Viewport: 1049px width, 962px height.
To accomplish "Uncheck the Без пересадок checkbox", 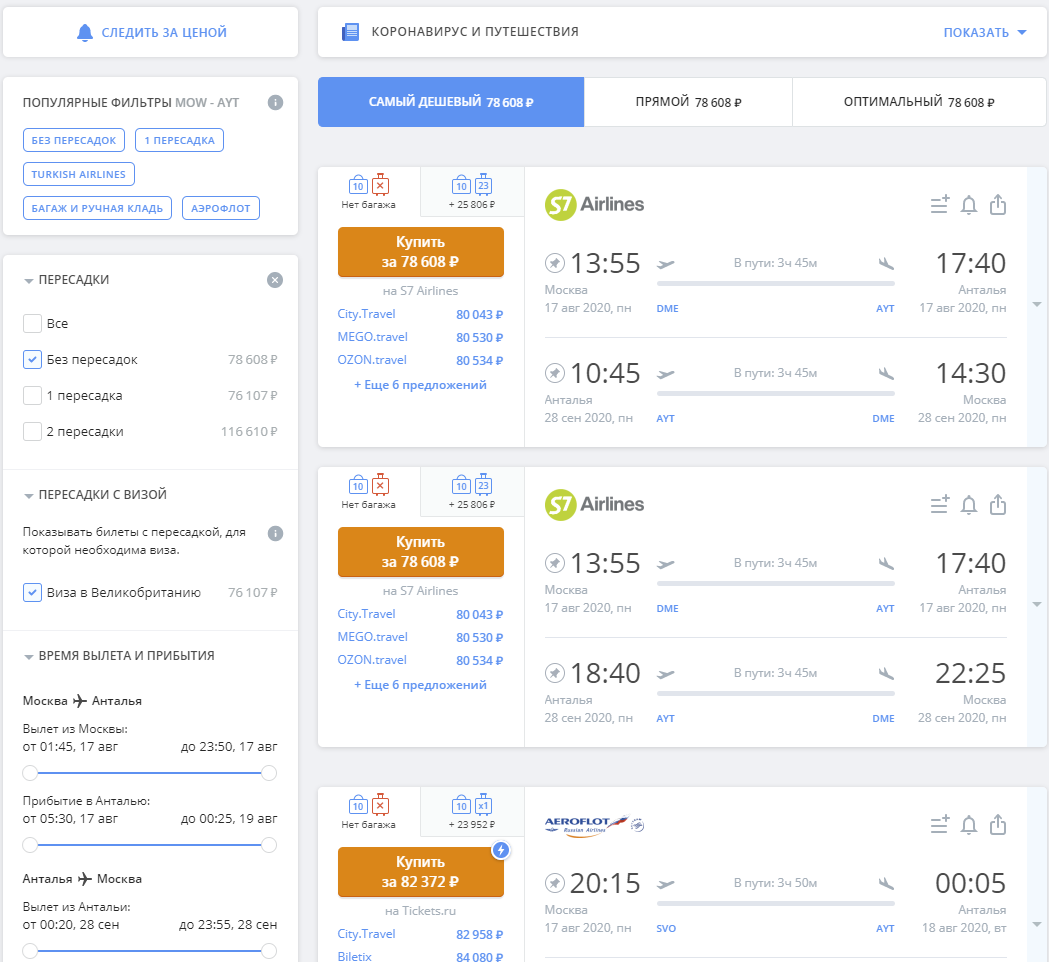I will coord(32,359).
